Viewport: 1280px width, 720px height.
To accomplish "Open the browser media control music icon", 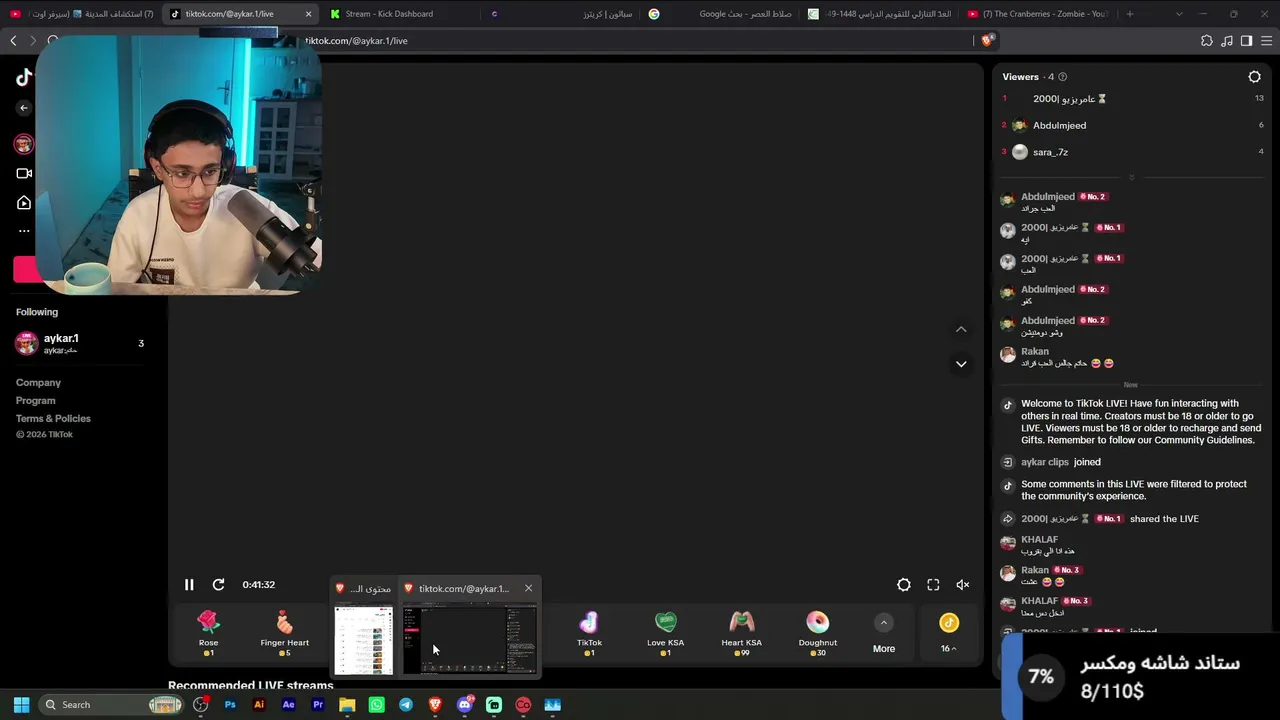I will pyautogui.click(x=1227, y=41).
